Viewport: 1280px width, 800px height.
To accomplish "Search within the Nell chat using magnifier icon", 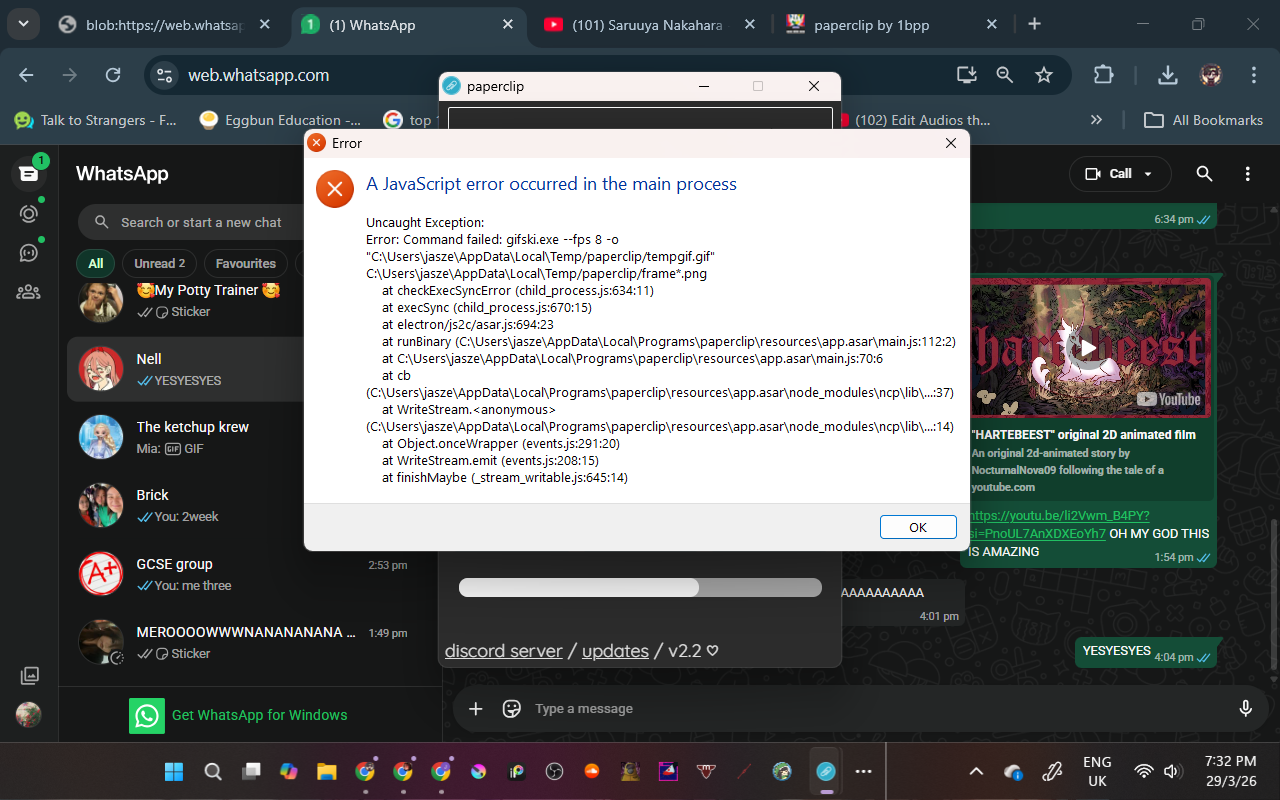I will 1204,174.
